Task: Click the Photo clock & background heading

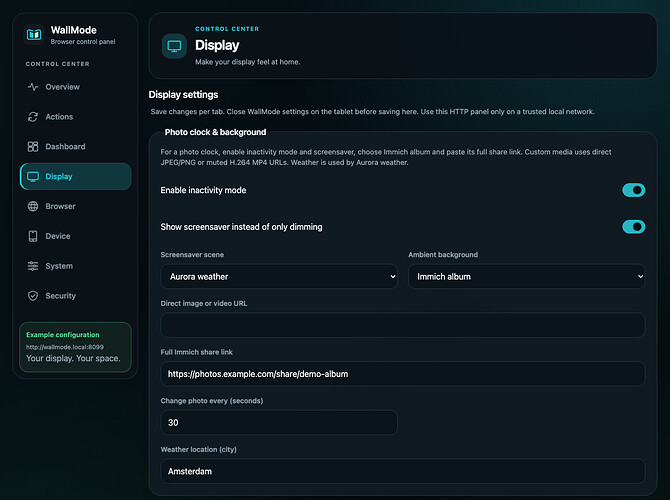Action: [x=215, y=132]
